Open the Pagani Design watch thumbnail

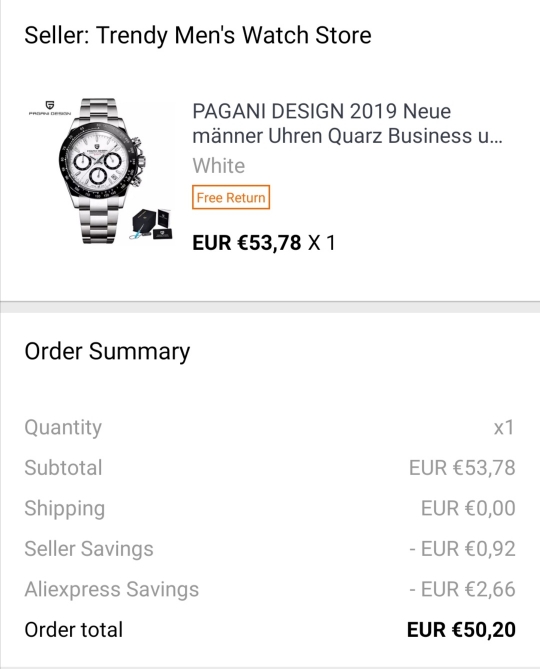tap(101, 171)
